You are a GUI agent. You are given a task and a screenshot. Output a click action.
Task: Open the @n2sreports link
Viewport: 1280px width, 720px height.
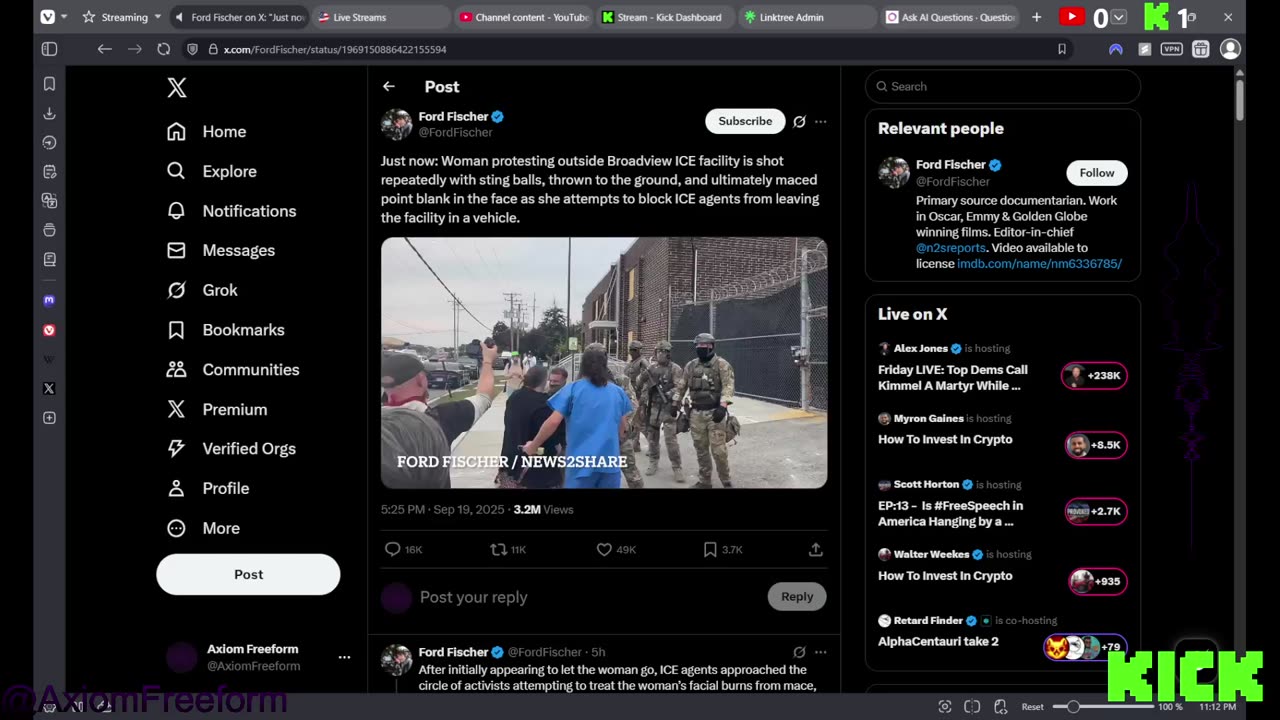pyautogui.click(x=951, y=248)
